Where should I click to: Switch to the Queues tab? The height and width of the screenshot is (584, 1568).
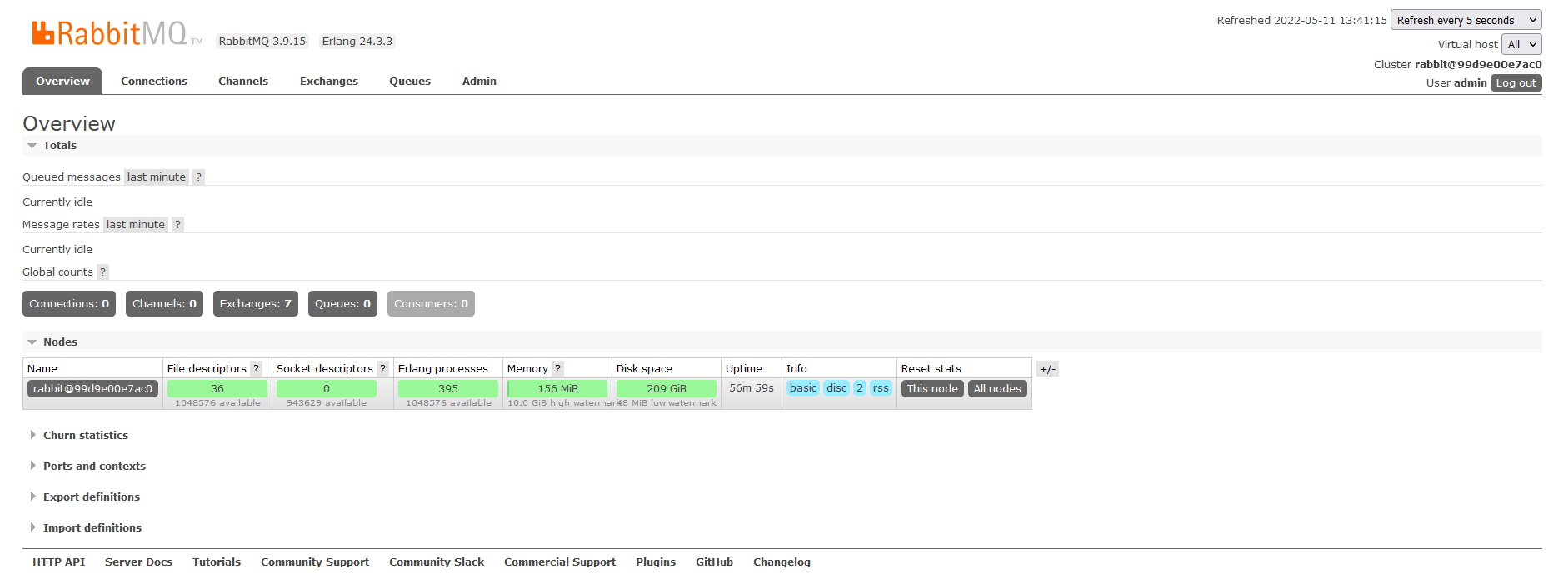[410, 82]
